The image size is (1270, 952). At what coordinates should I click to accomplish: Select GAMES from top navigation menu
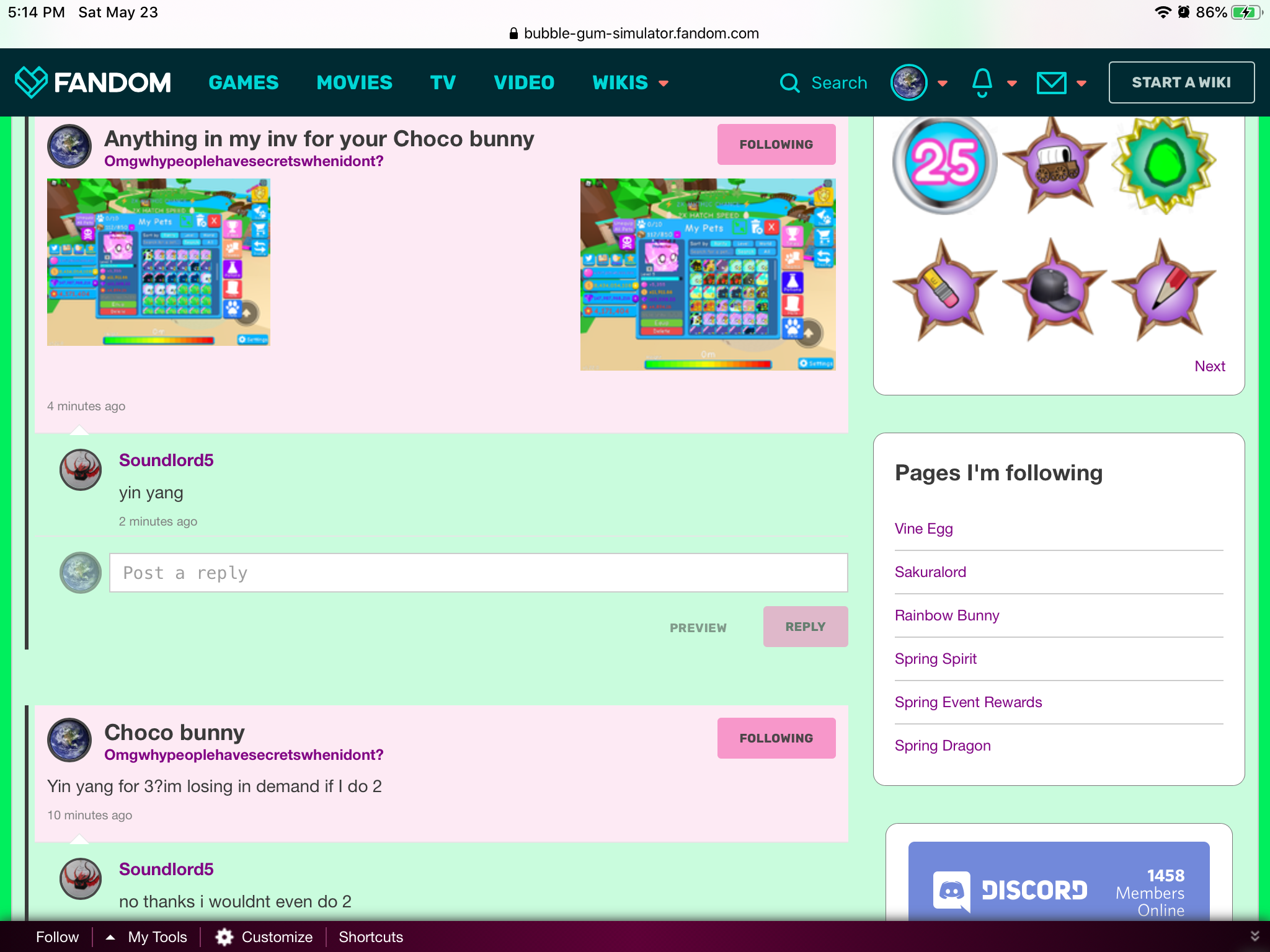coord(244,82)
